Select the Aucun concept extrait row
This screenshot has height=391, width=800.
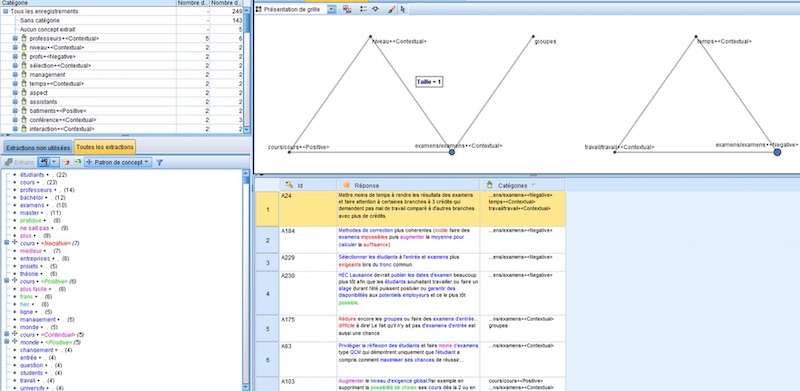pos(121,30)
